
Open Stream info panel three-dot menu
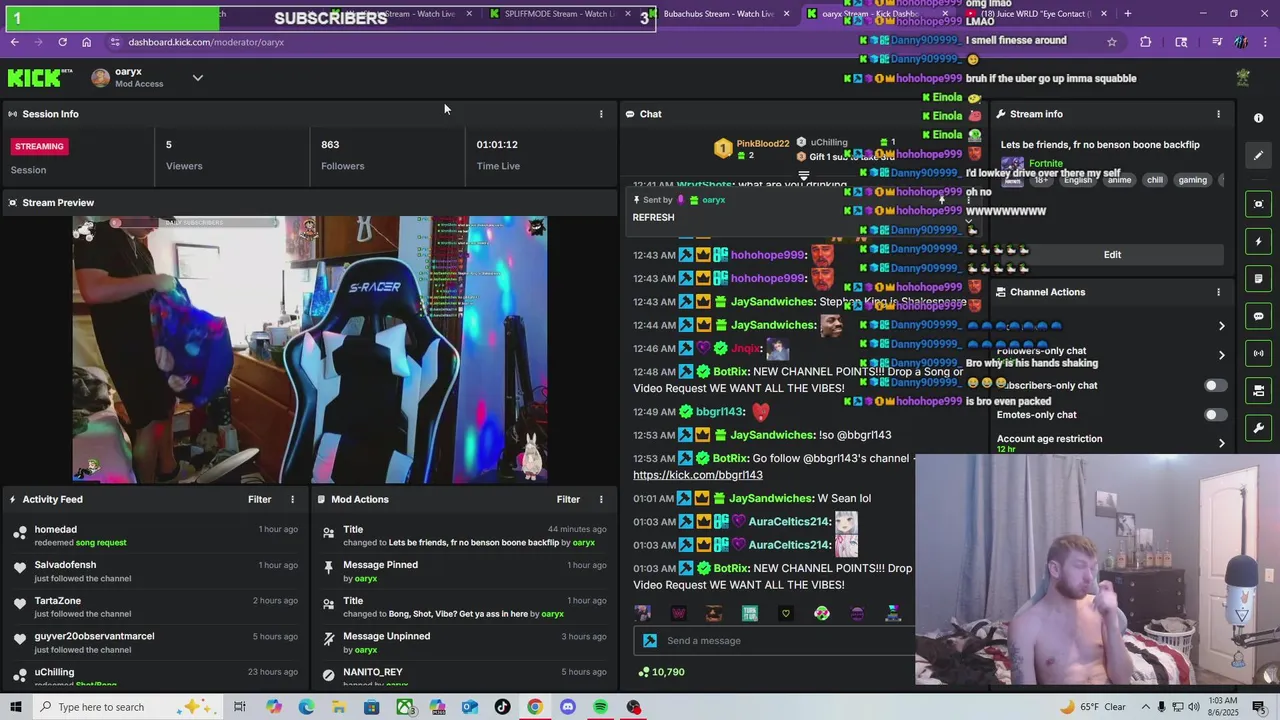(x=1218, y=114)
